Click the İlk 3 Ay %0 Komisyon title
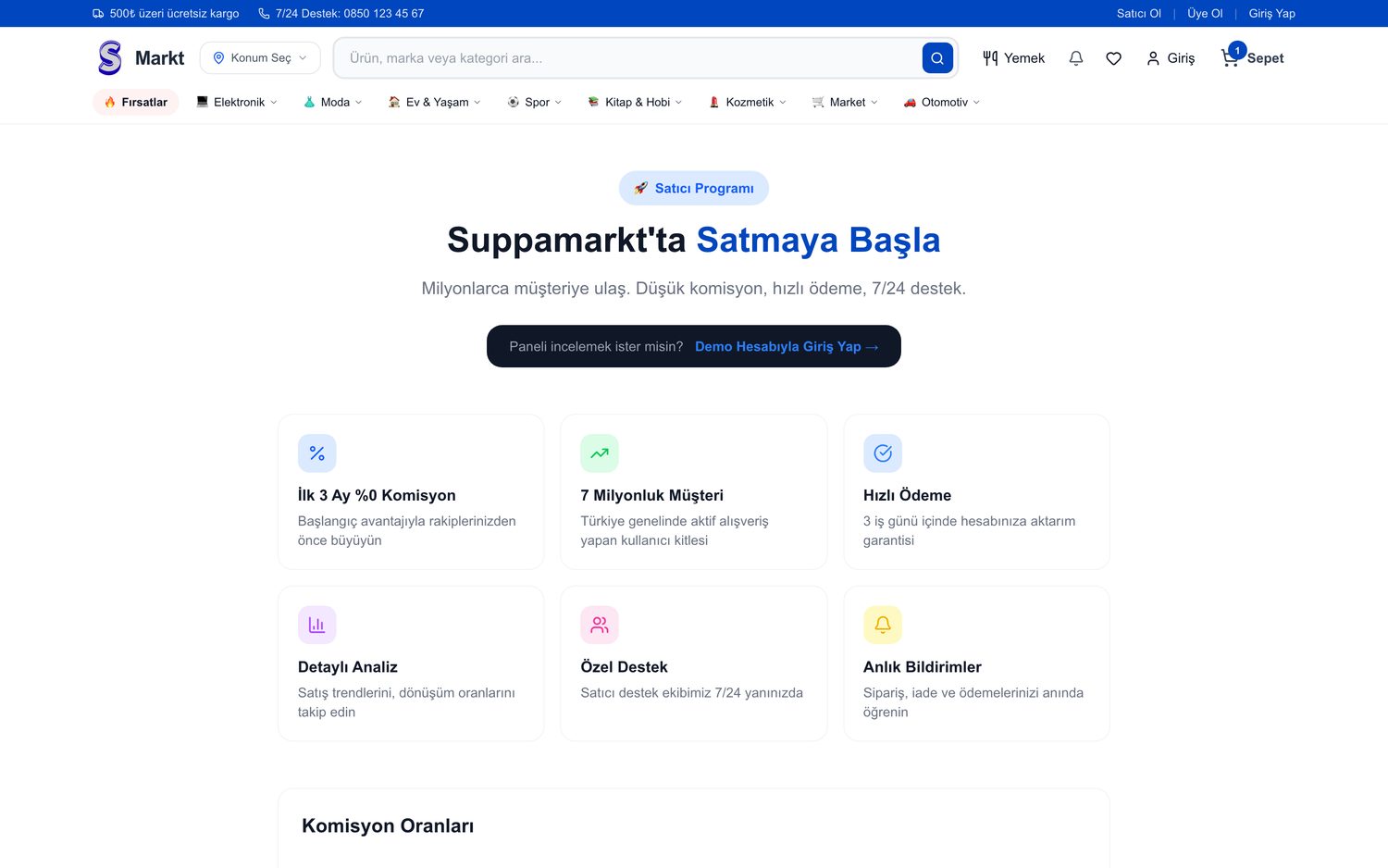The height and width of the screenshot is (868, 1388). pyautogui.click(x=377, y=495)
